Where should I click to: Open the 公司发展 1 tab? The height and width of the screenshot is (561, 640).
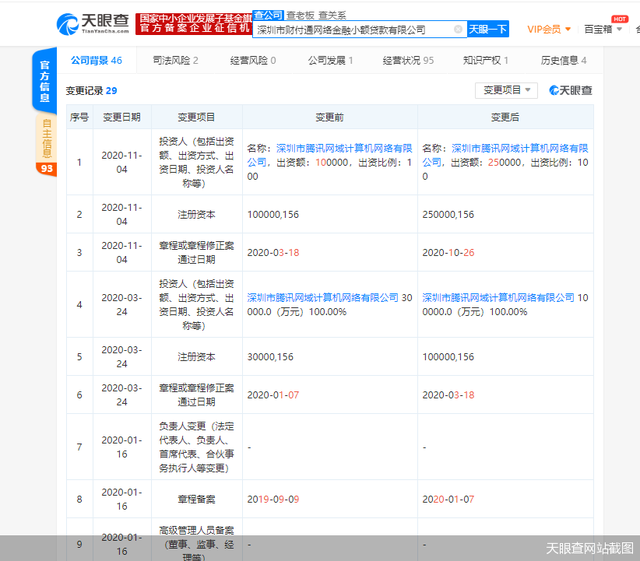[x=330, y=60]
